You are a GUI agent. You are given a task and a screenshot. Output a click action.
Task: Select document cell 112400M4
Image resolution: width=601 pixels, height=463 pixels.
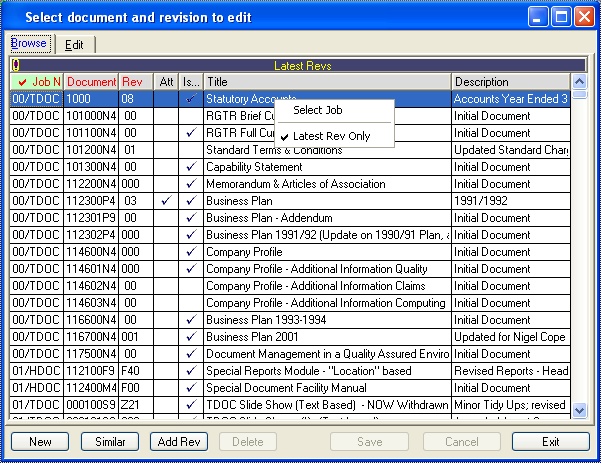point(91,387)
